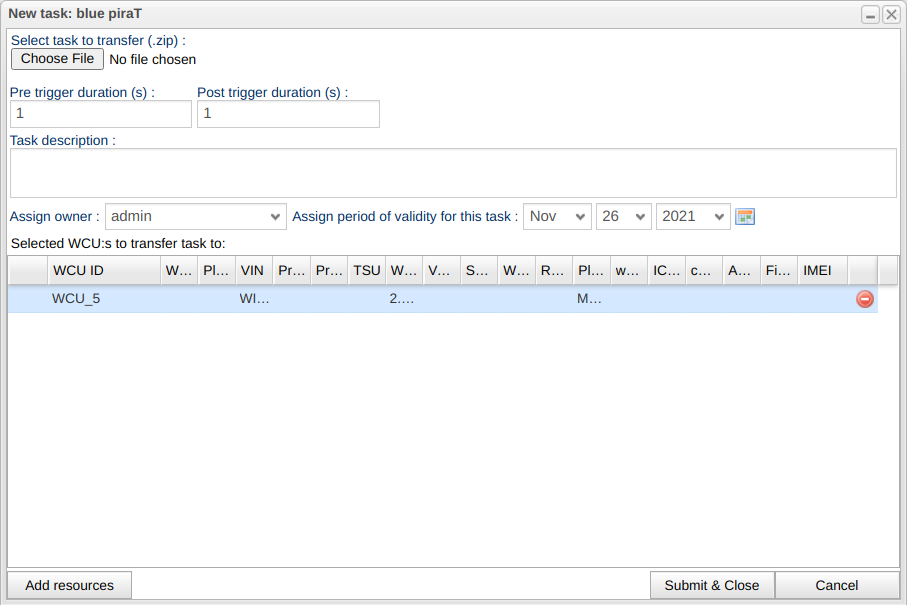Expand the month dropdown showing Nov
The width and height of the screenshot is (907, 605).
tap(557, 216)
